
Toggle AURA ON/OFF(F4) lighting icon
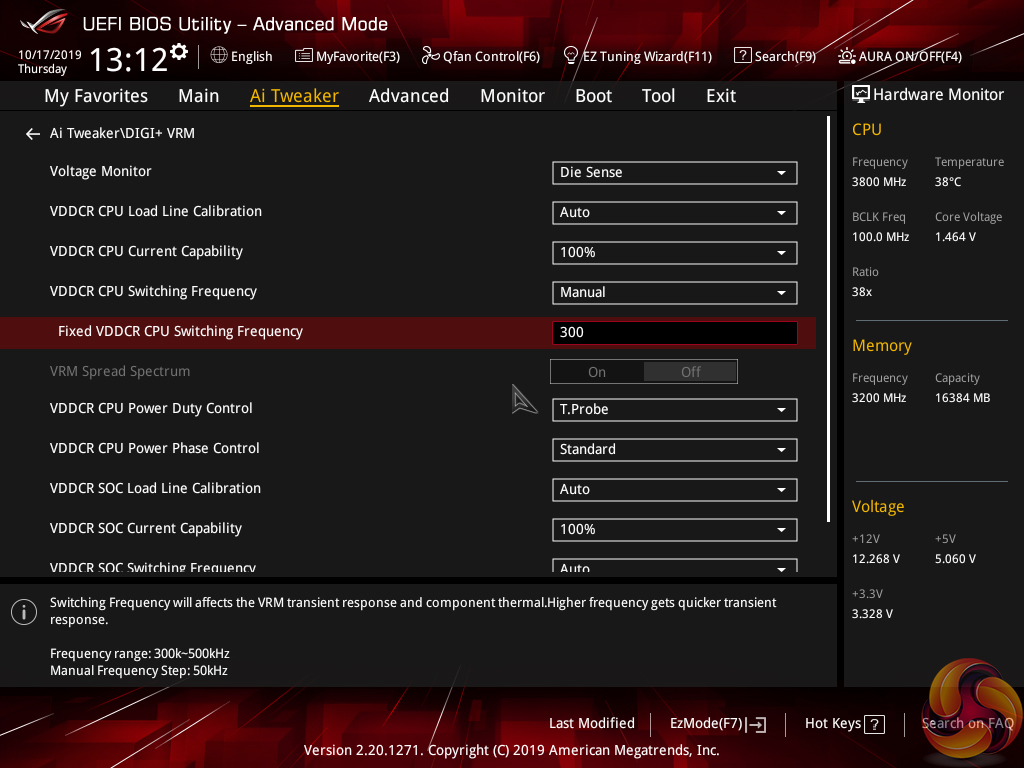(x=847, y=56)
